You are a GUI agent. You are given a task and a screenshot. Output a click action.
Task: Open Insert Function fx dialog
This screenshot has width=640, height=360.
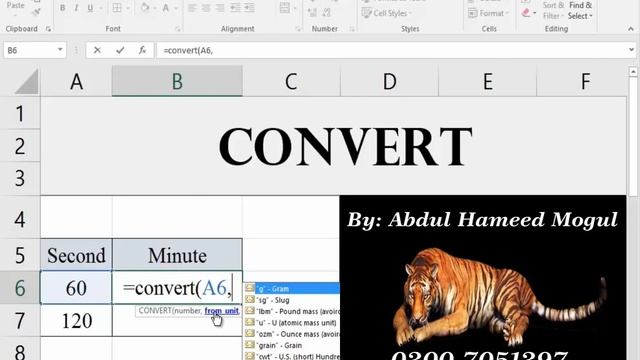[142, 50]
